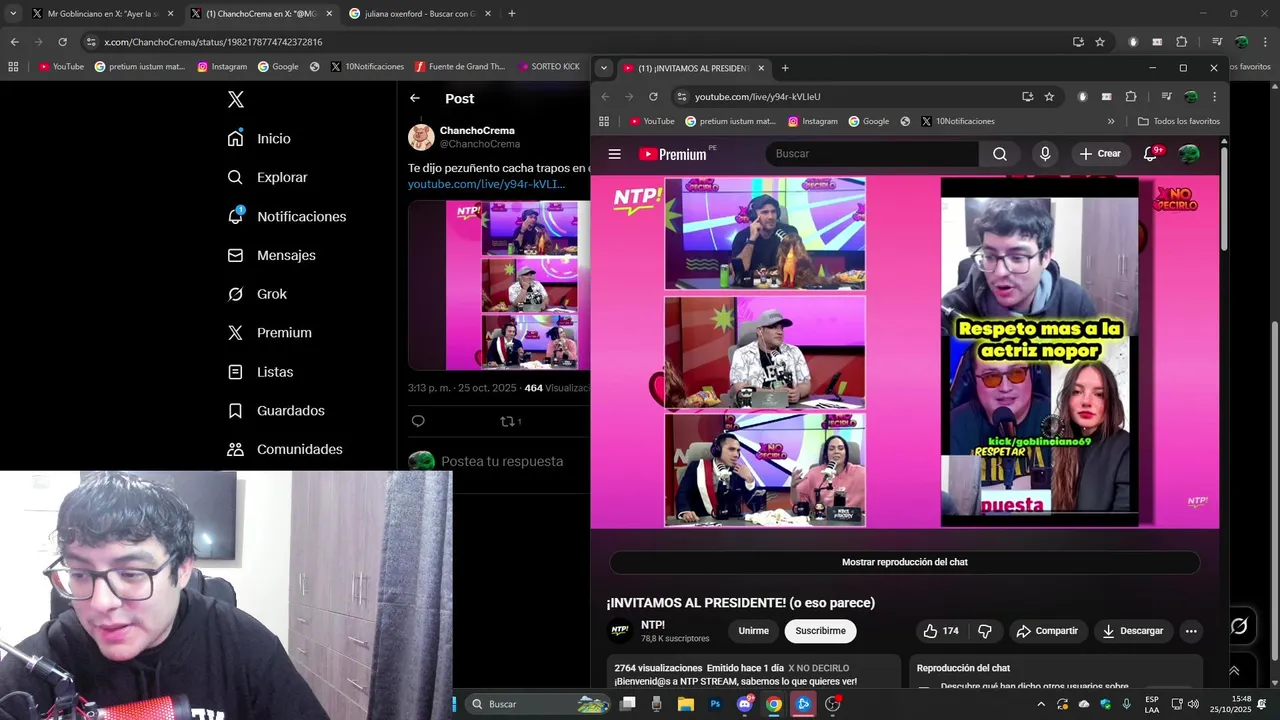This screenshot has width=1280, height=720.
Task: Reload the YouTube window page
Action: pyautogui.click(x=653, y=97)
